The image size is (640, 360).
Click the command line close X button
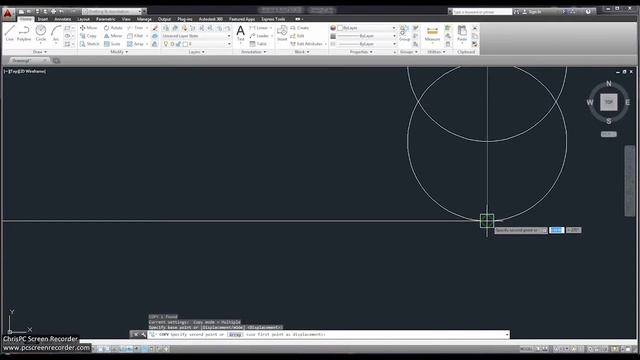click(136, 335)
